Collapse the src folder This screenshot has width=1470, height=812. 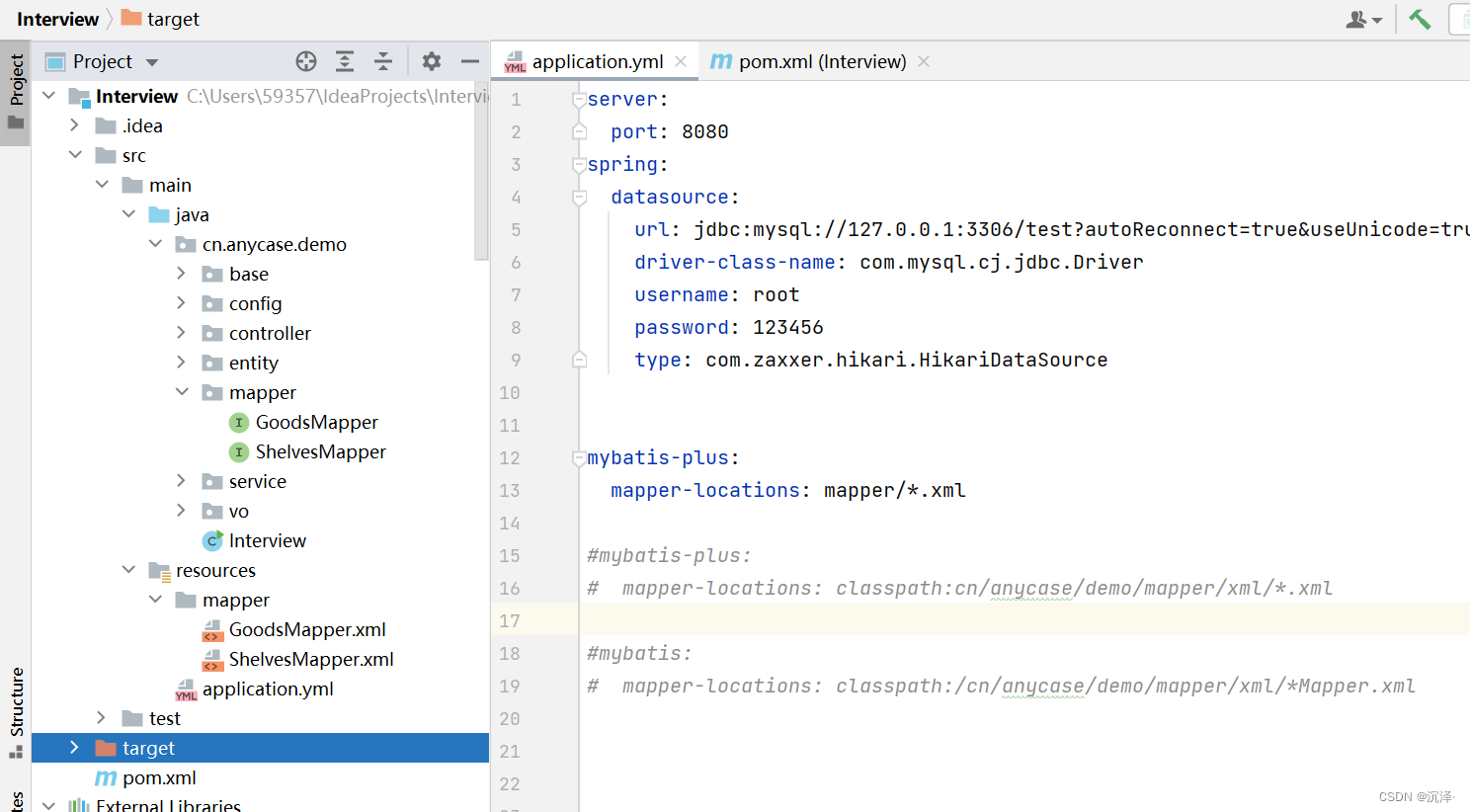(x=75, y=155)
